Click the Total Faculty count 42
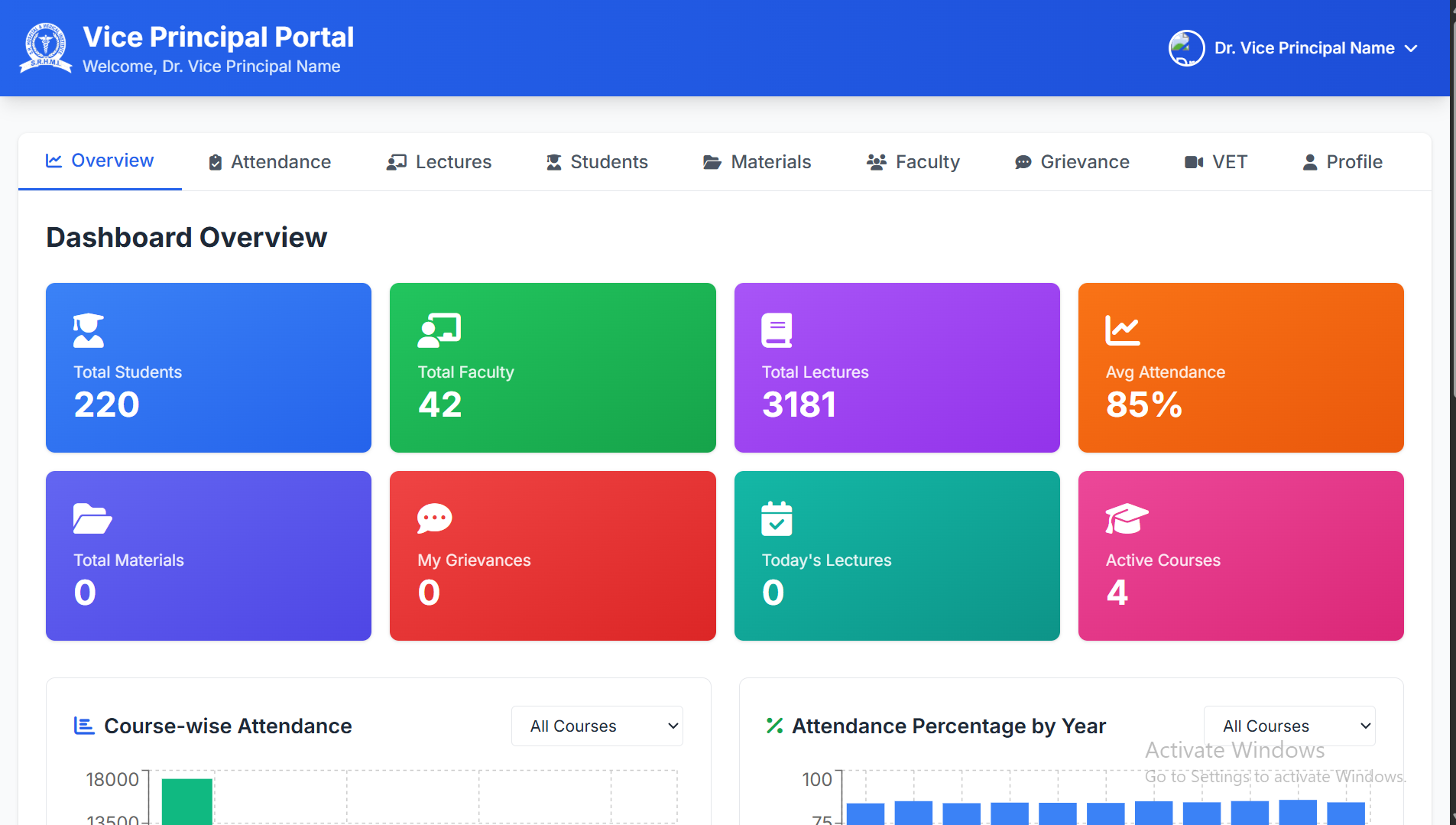Image resolution: width=1456 pixels, height=825 pixels. (x=440, y=404)
